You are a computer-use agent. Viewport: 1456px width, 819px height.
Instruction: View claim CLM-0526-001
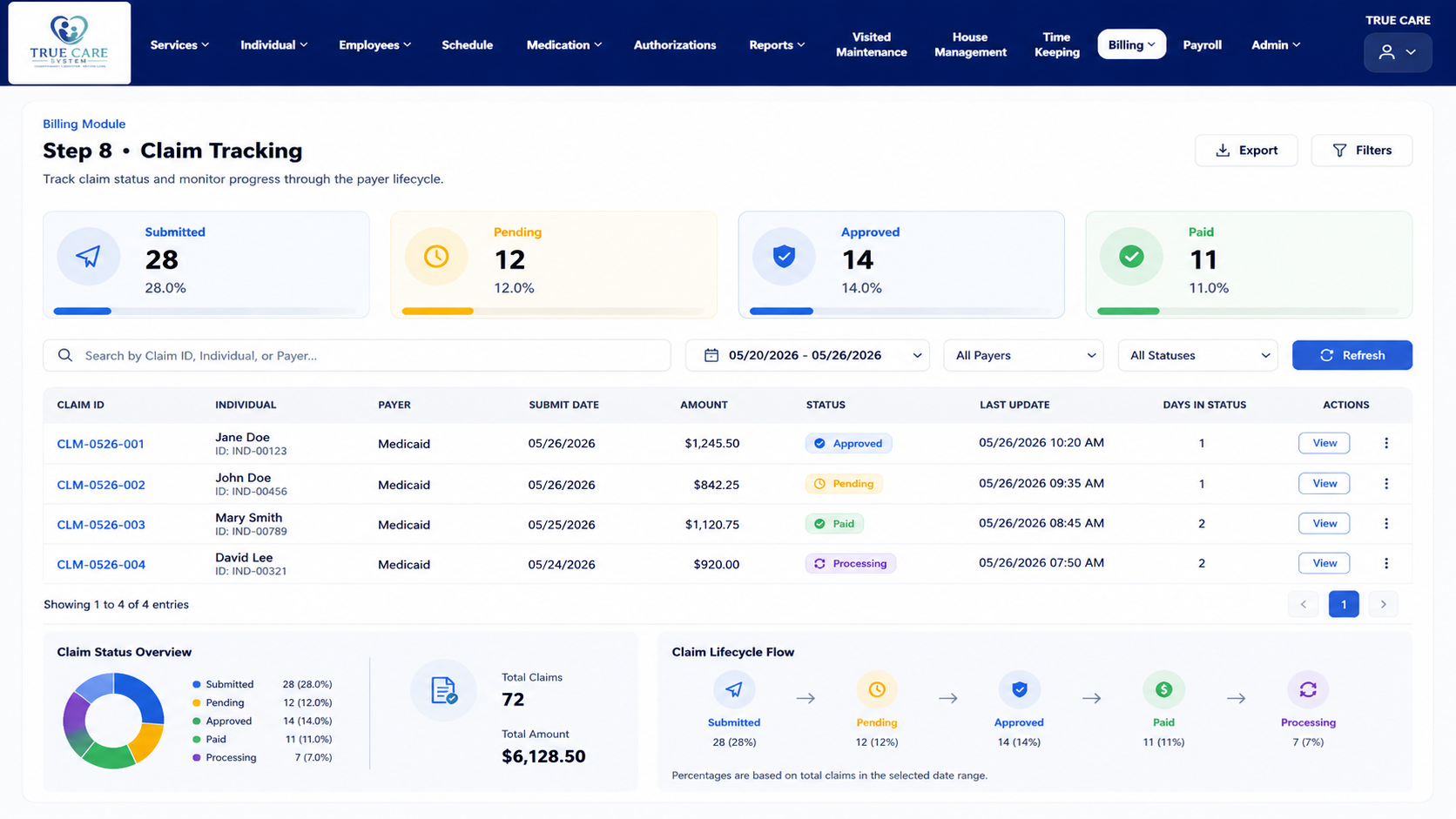[x=1324, y=443]
